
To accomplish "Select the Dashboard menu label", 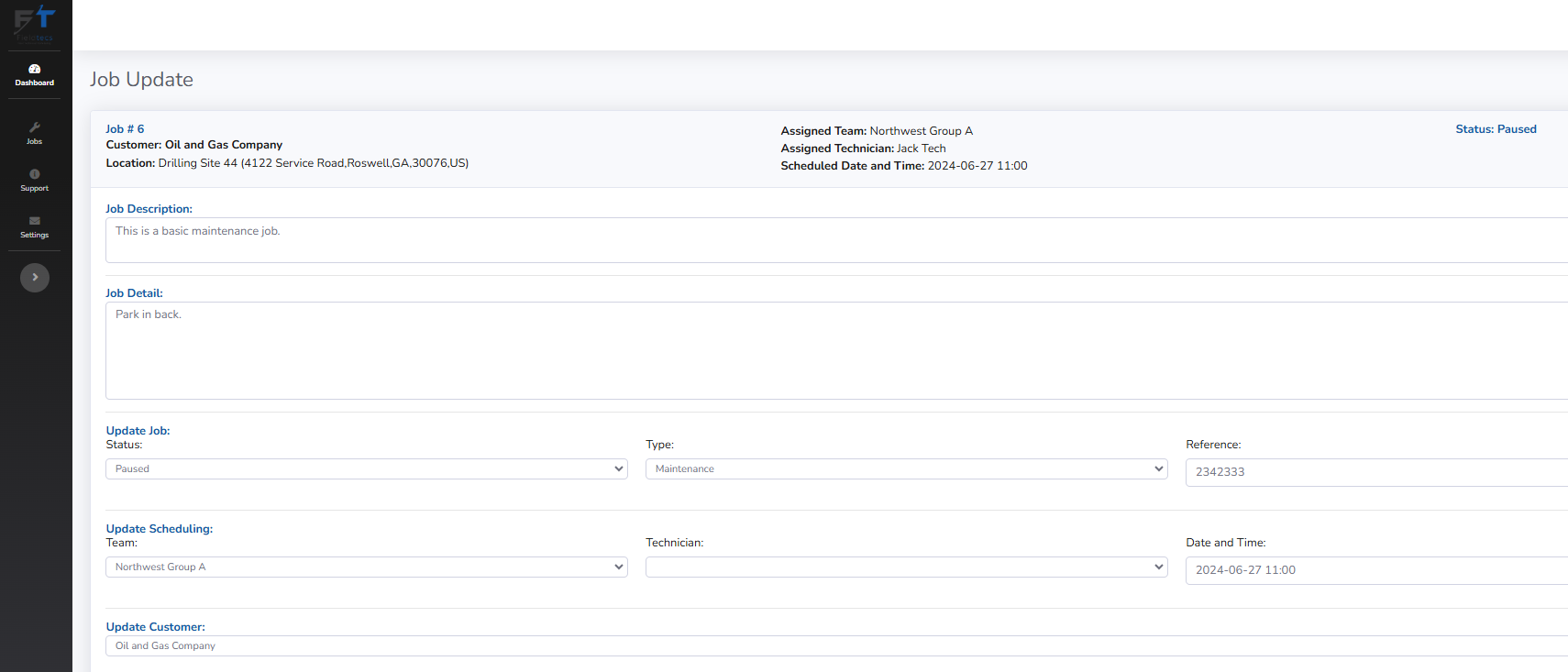I will [x=35, y=83].
